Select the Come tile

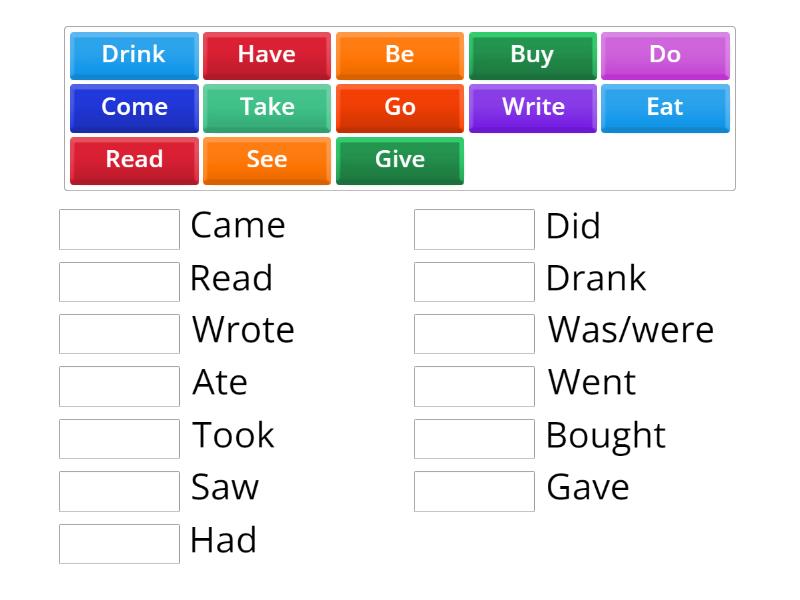[x=133, y=107]
